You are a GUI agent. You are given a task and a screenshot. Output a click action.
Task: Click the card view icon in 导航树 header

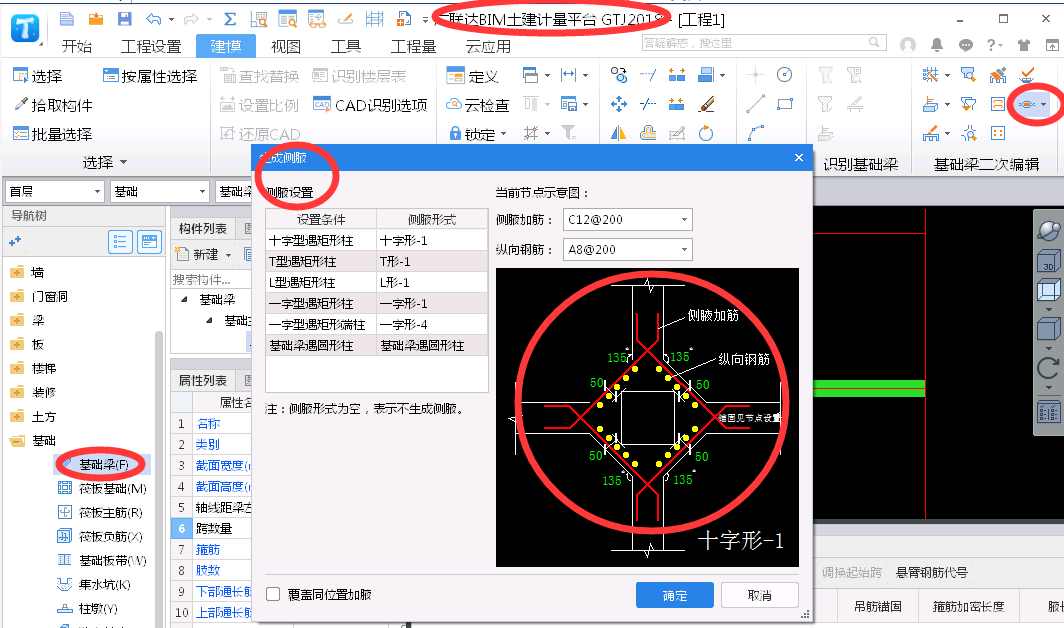click(149, 242)
